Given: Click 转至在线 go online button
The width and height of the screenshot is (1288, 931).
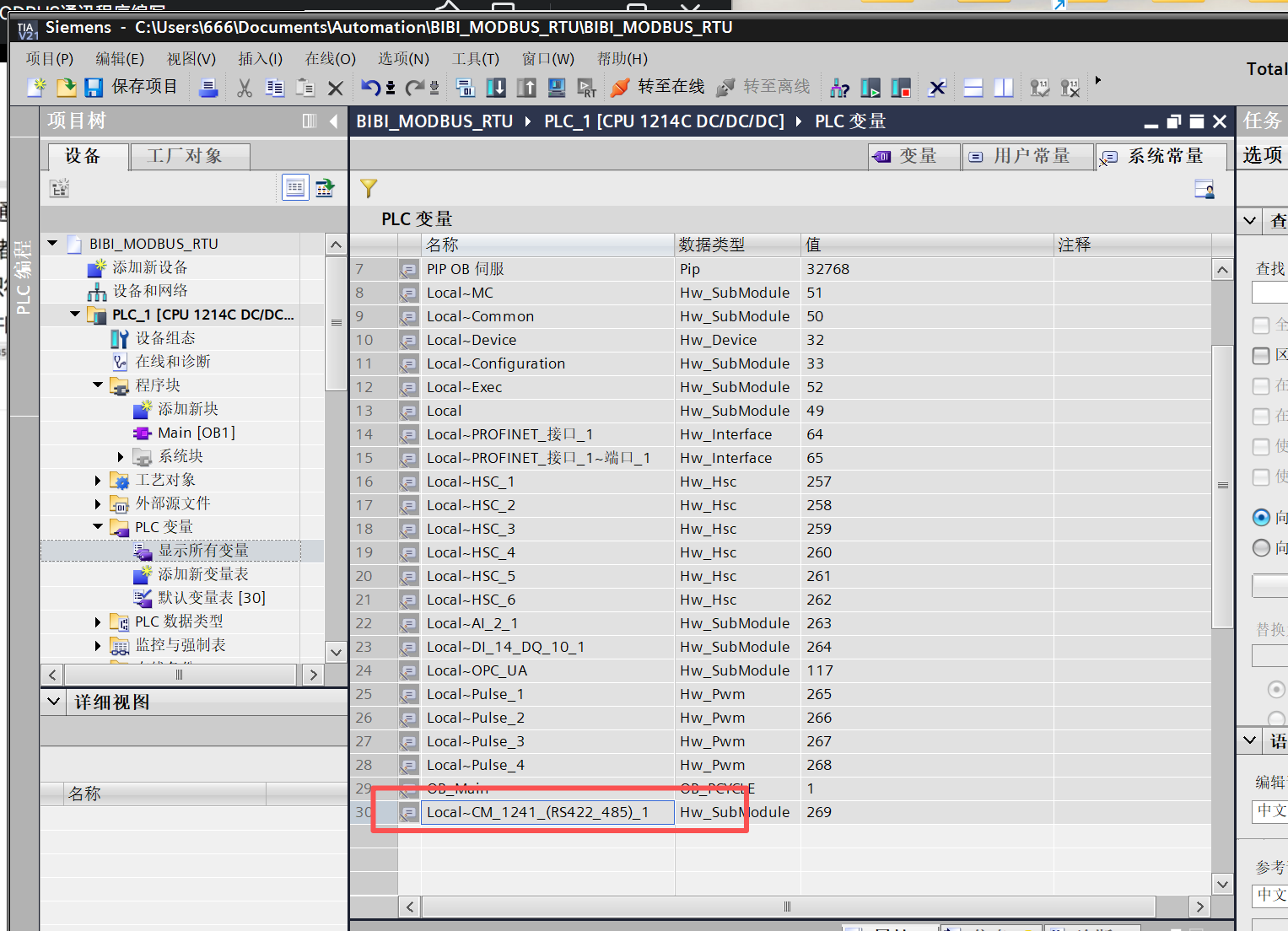Looking at the screenshot, I should pyautogui.click(x=658, y=87).
